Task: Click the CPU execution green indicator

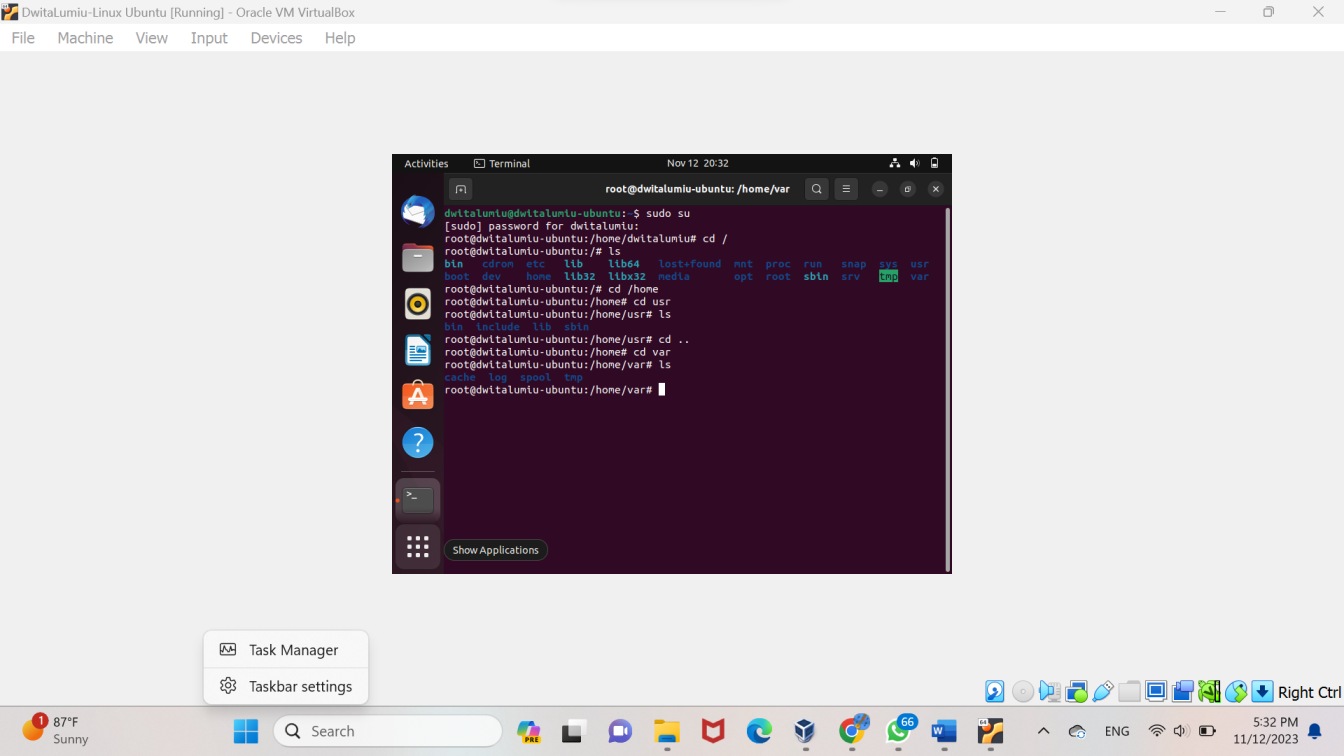Action: tap(1209, 691)
